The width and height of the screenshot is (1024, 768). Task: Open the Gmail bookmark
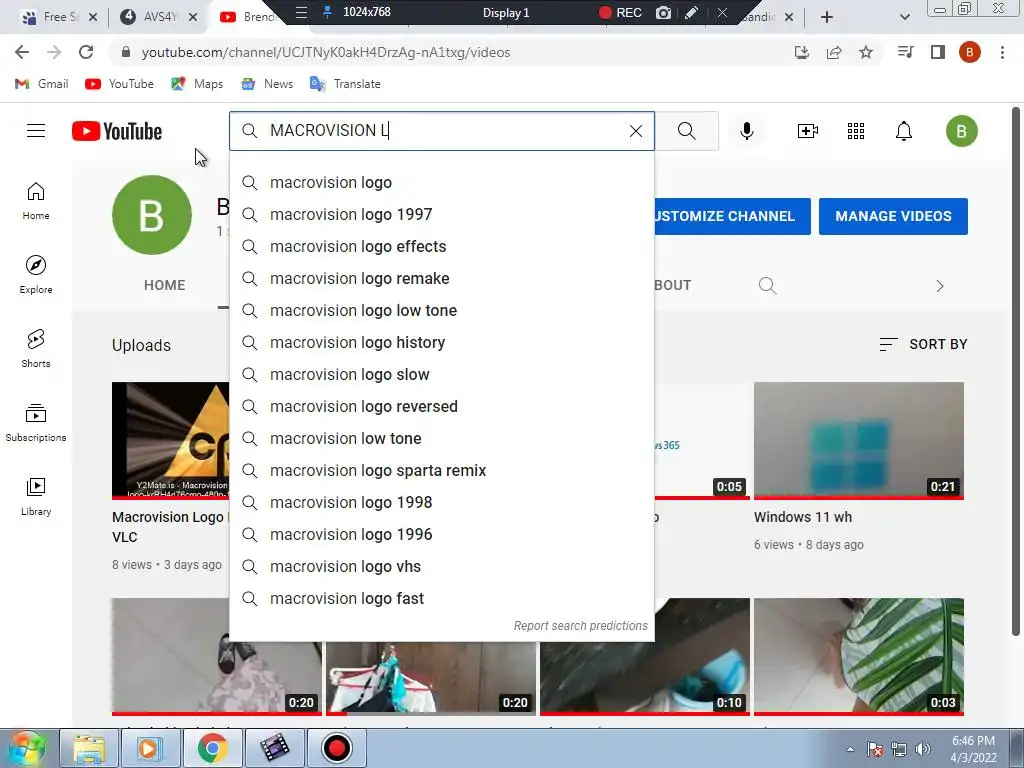coord(42,84)
